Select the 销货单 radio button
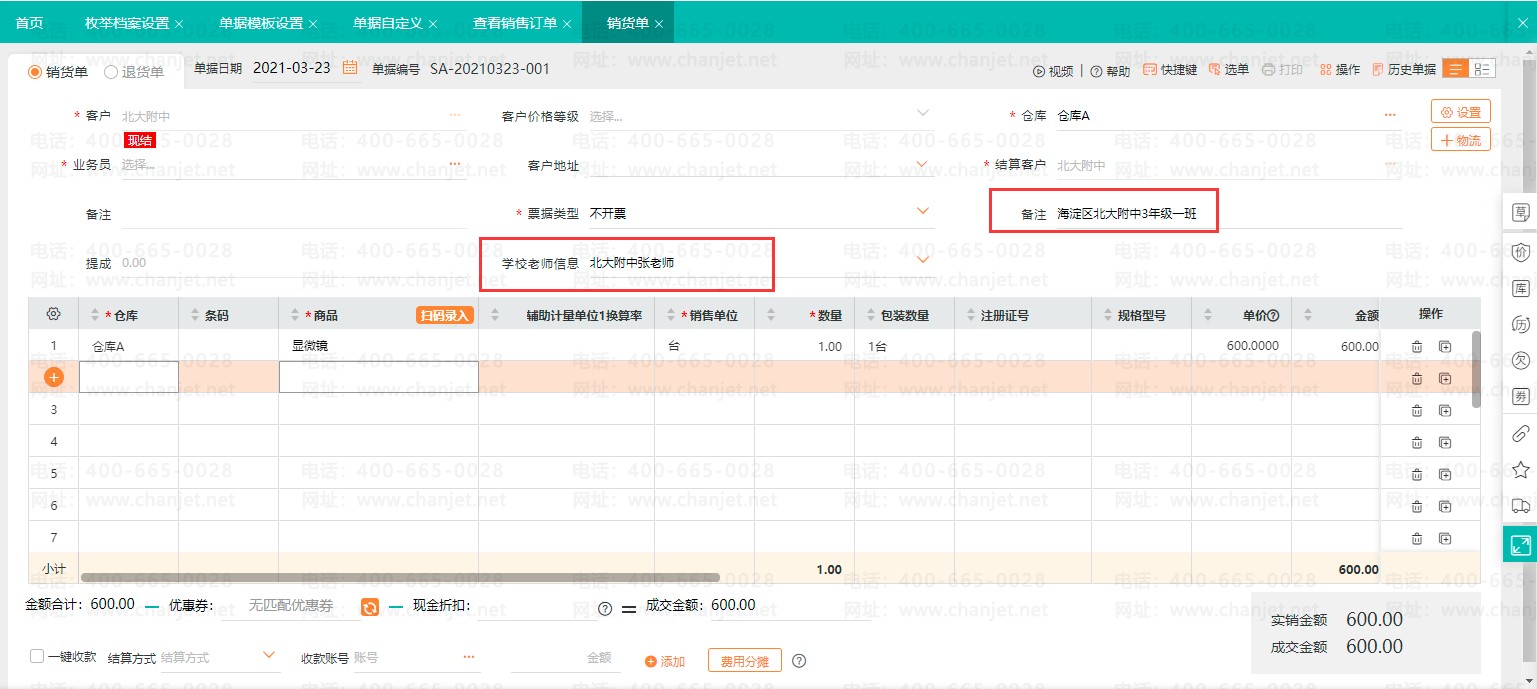1537x689 pixels. (34, 72)
